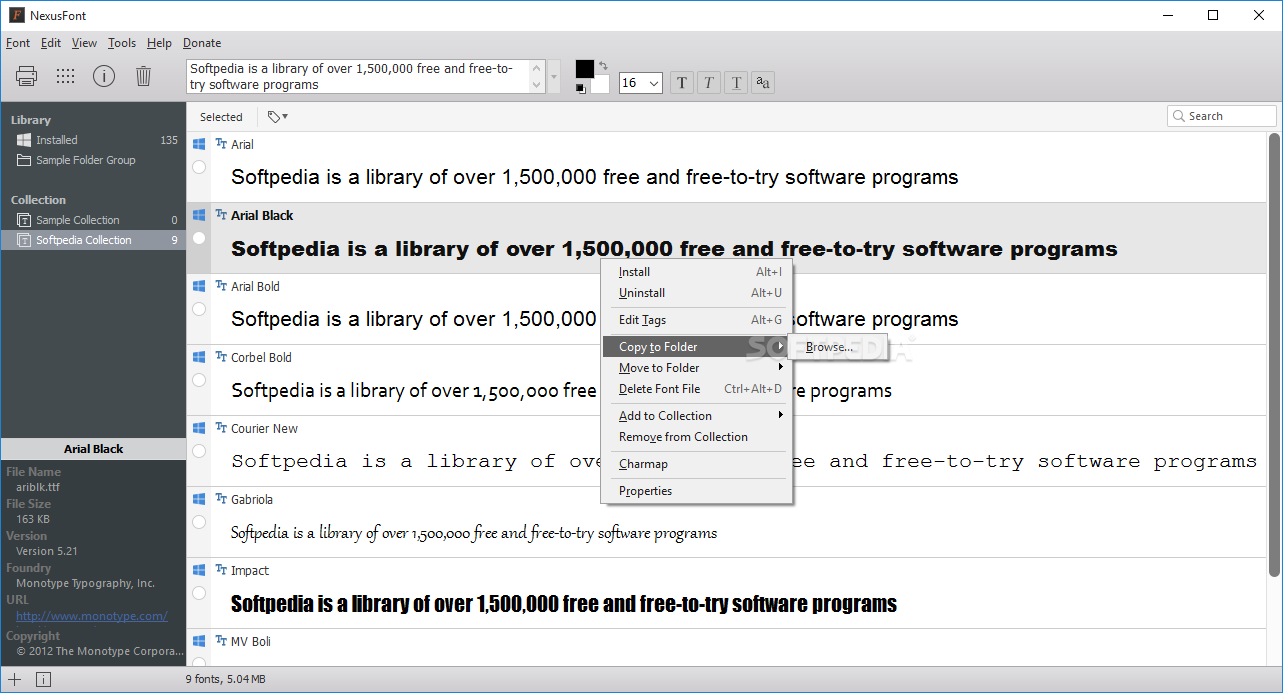
Task: Choose Uninstall from the context menu
Action: (x=696, y=293)
